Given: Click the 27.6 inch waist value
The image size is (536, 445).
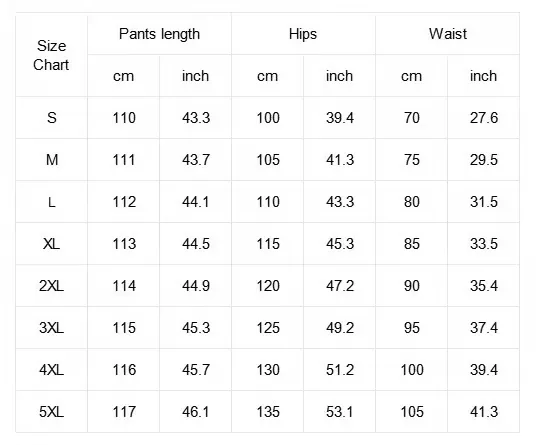Looking at the screenshot, I should tap(483, 118).
